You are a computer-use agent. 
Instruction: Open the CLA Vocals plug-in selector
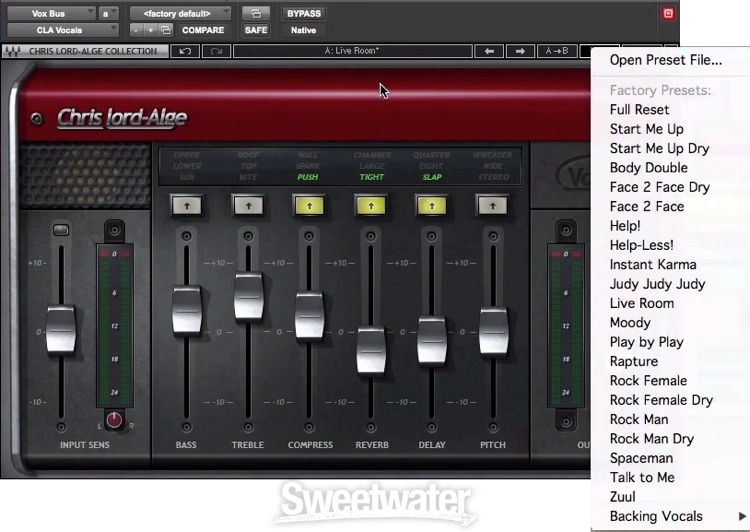63,30
